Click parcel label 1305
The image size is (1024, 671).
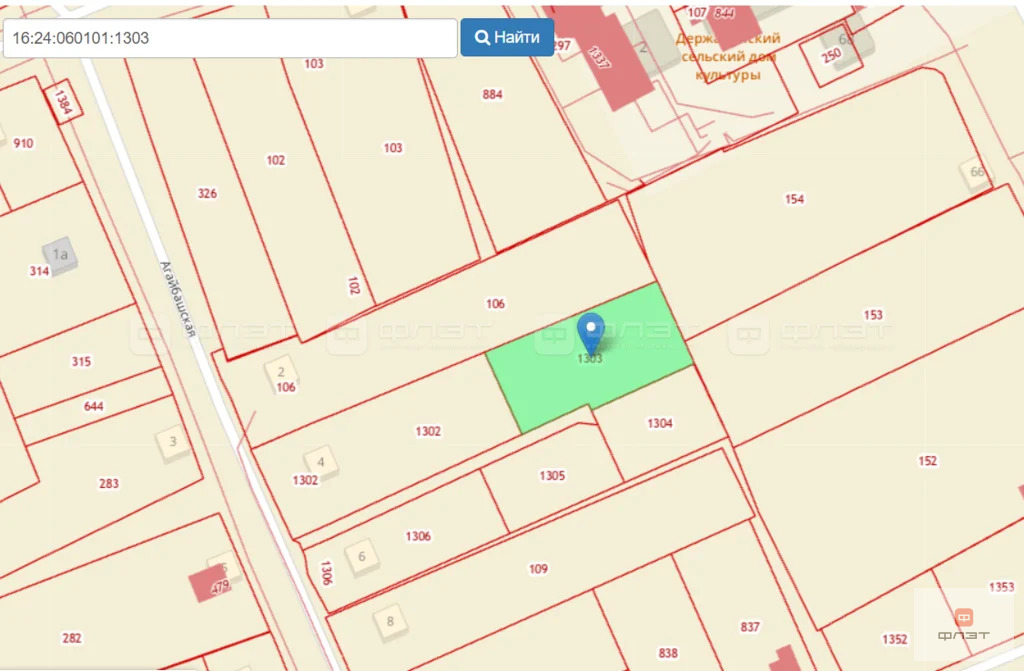[x=552, y=476]
